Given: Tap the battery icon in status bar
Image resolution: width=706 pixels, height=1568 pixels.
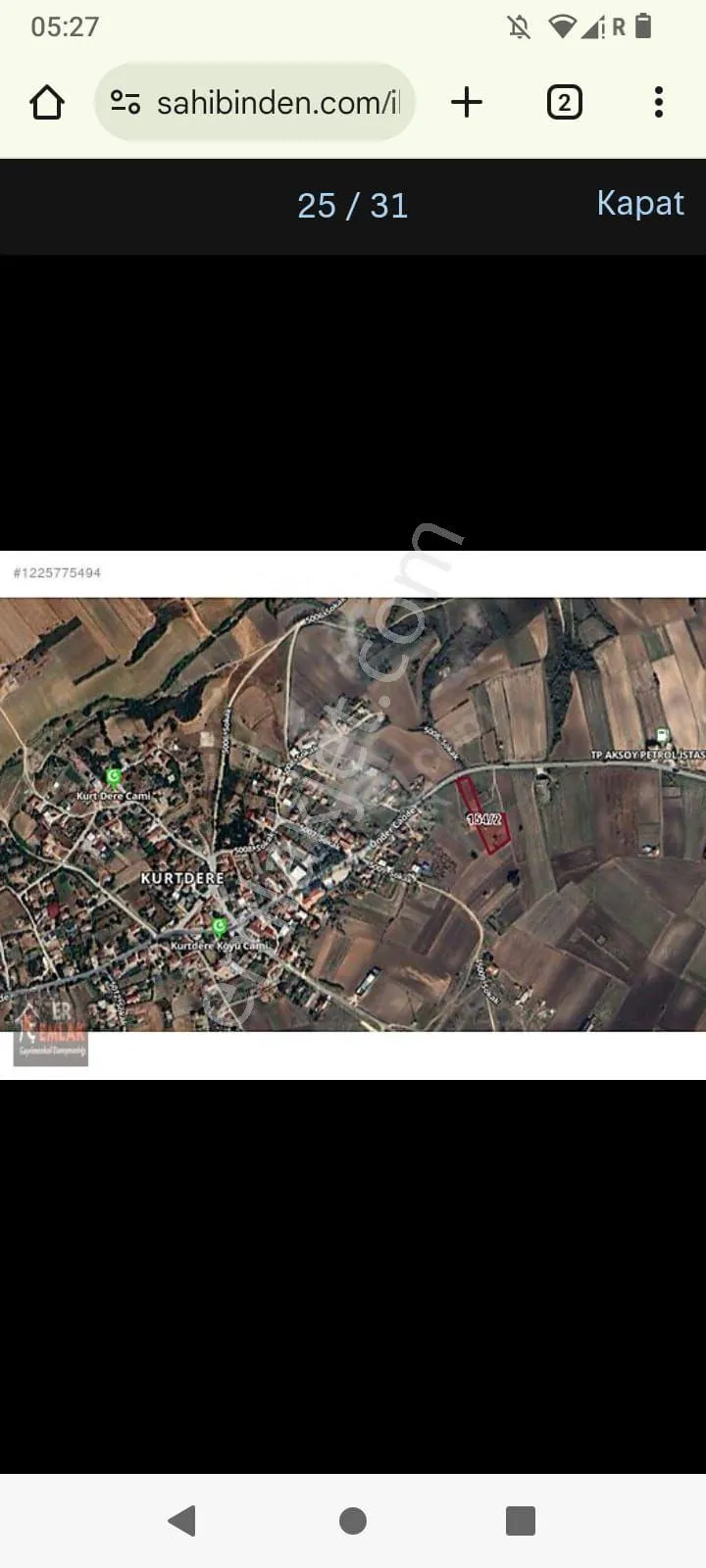Looking at the screenshot, I should tap(643, 26).
